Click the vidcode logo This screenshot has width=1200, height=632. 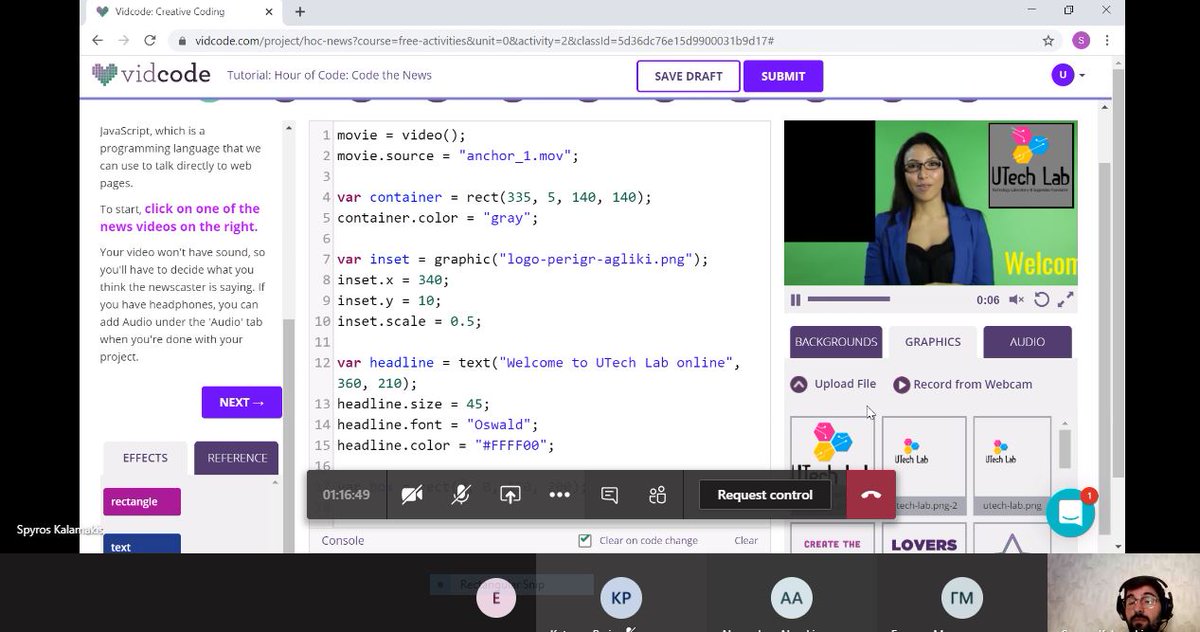pos(151,74)
